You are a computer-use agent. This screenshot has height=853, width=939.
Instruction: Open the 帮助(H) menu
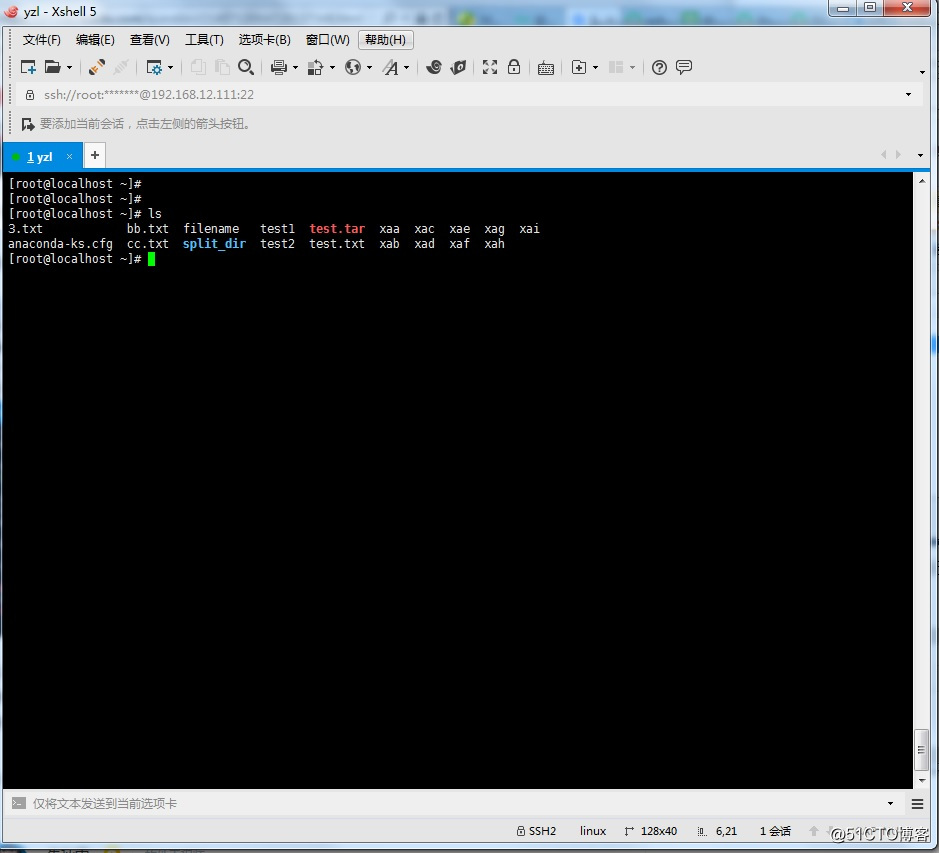pos(386,40)
